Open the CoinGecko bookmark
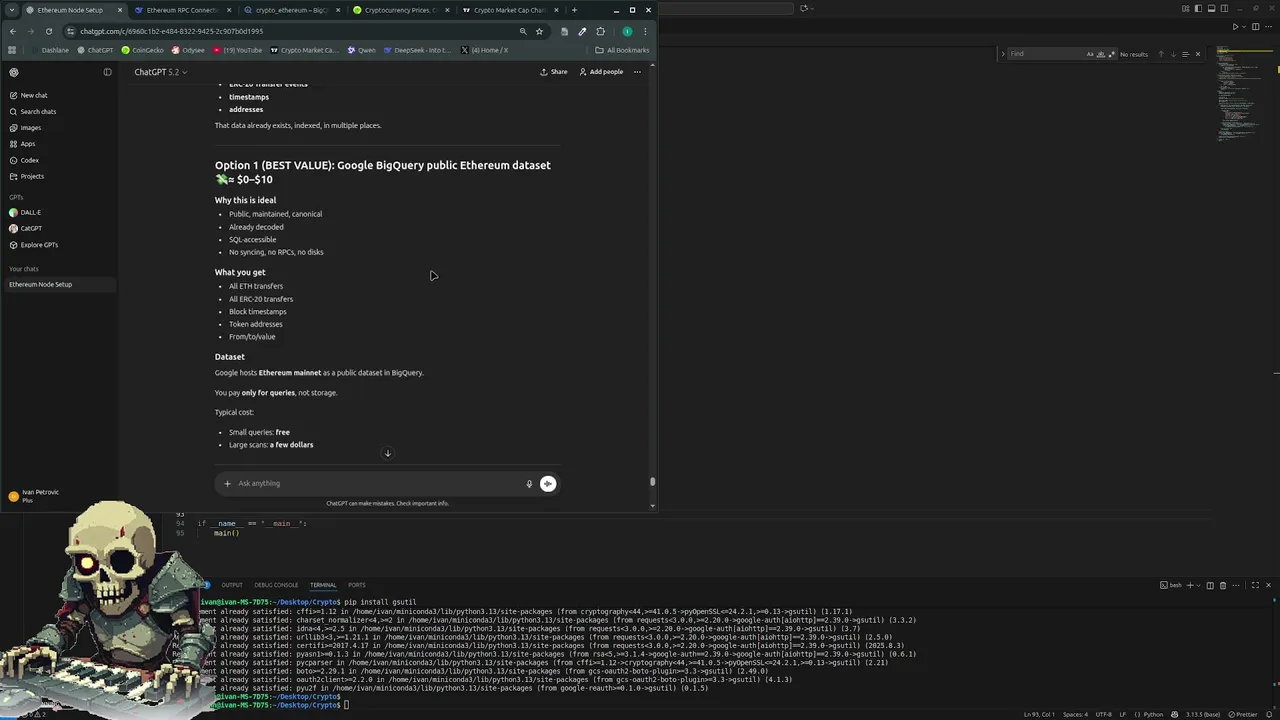The height and width of the screenshot is (720, 1280). point(143,50)
